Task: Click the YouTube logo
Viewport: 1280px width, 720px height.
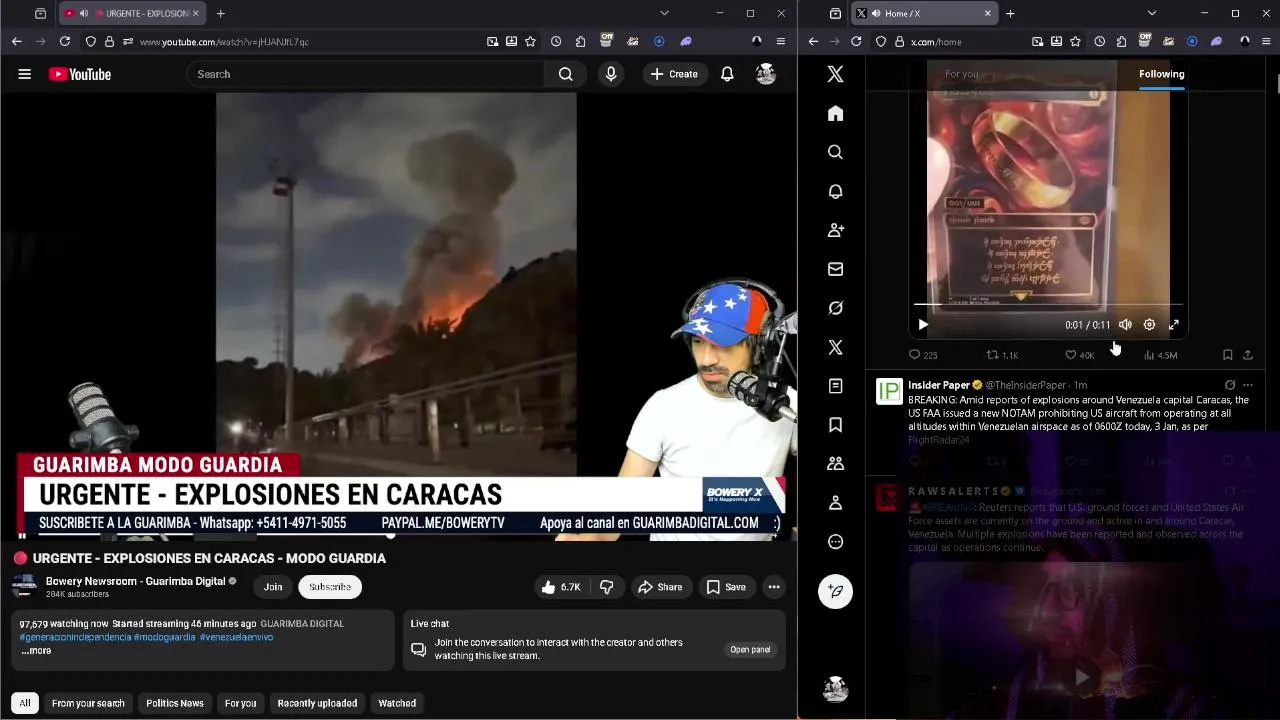Action: tap(80, 74)
